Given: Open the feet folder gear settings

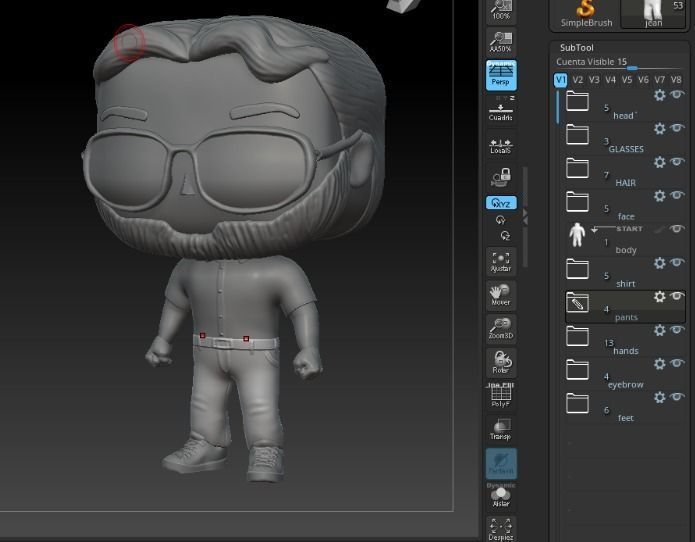Looking at the screenshot, I should 660,398.
